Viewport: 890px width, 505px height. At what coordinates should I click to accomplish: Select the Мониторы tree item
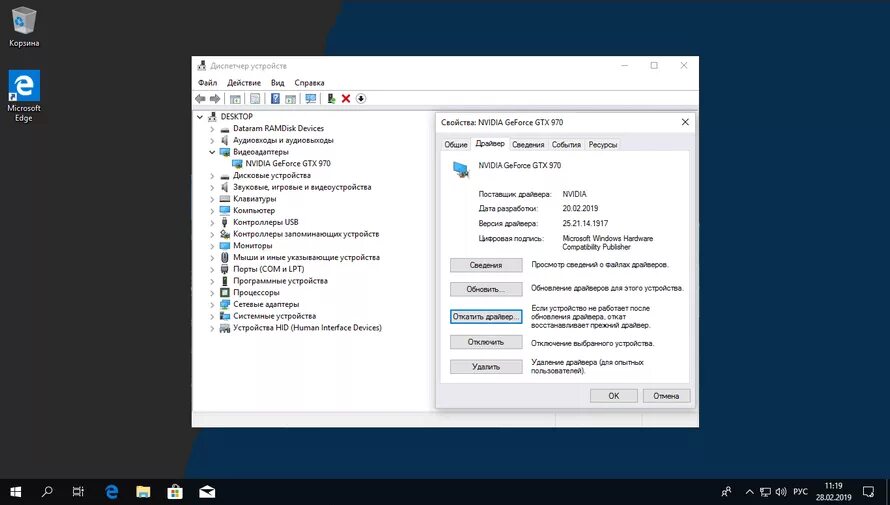click(253, 246)
